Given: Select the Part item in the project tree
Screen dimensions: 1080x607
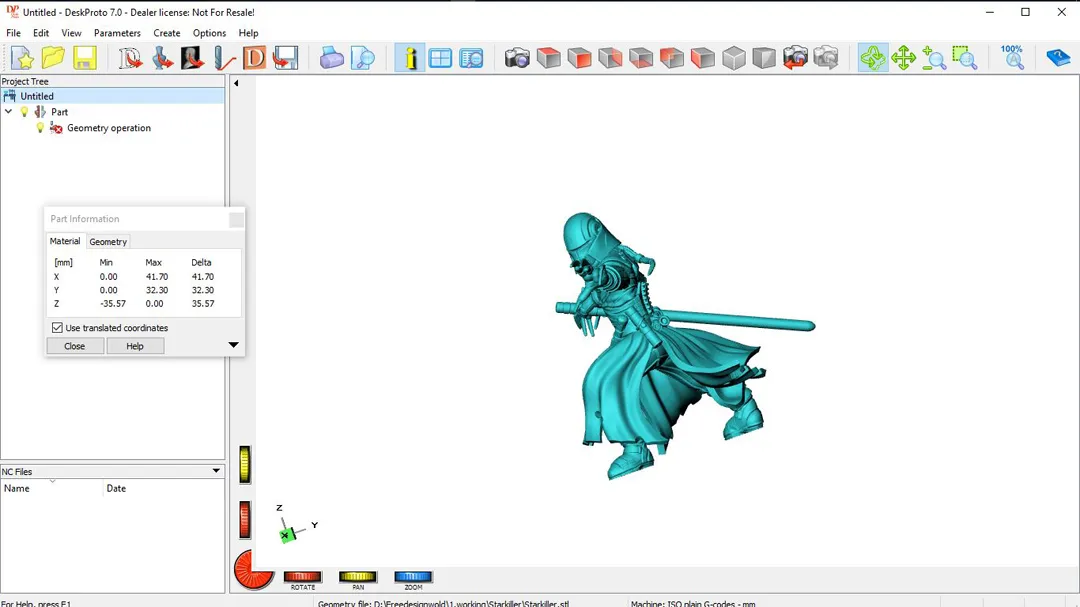Looking at the screenshot, I should [59, 112].
